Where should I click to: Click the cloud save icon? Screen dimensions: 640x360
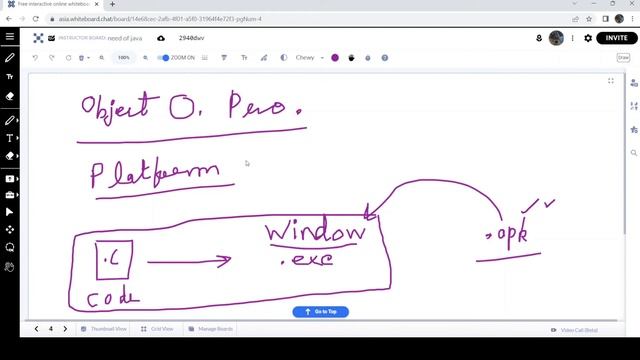pos(161,38)
